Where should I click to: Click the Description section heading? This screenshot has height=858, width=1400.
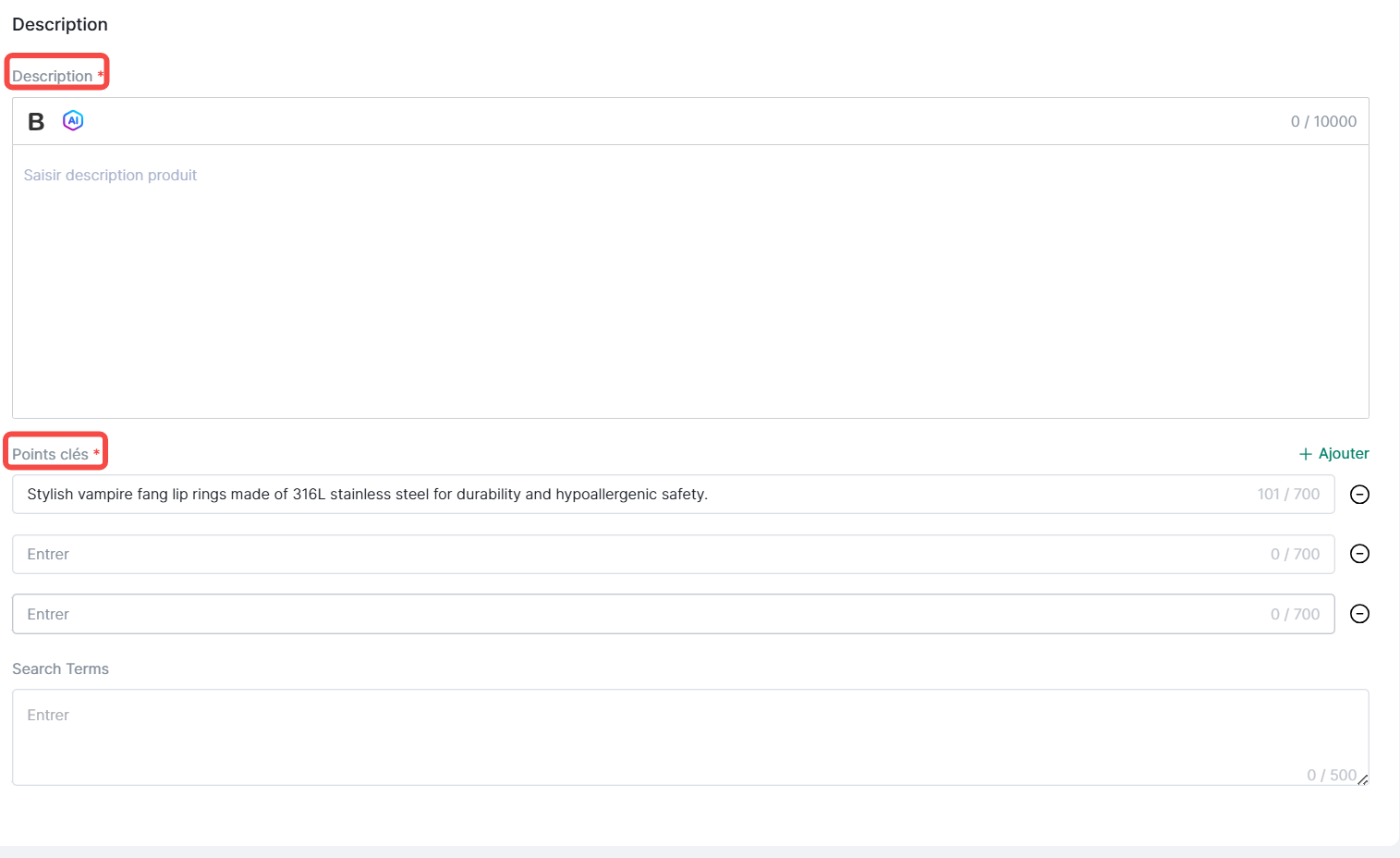(60, 25)
